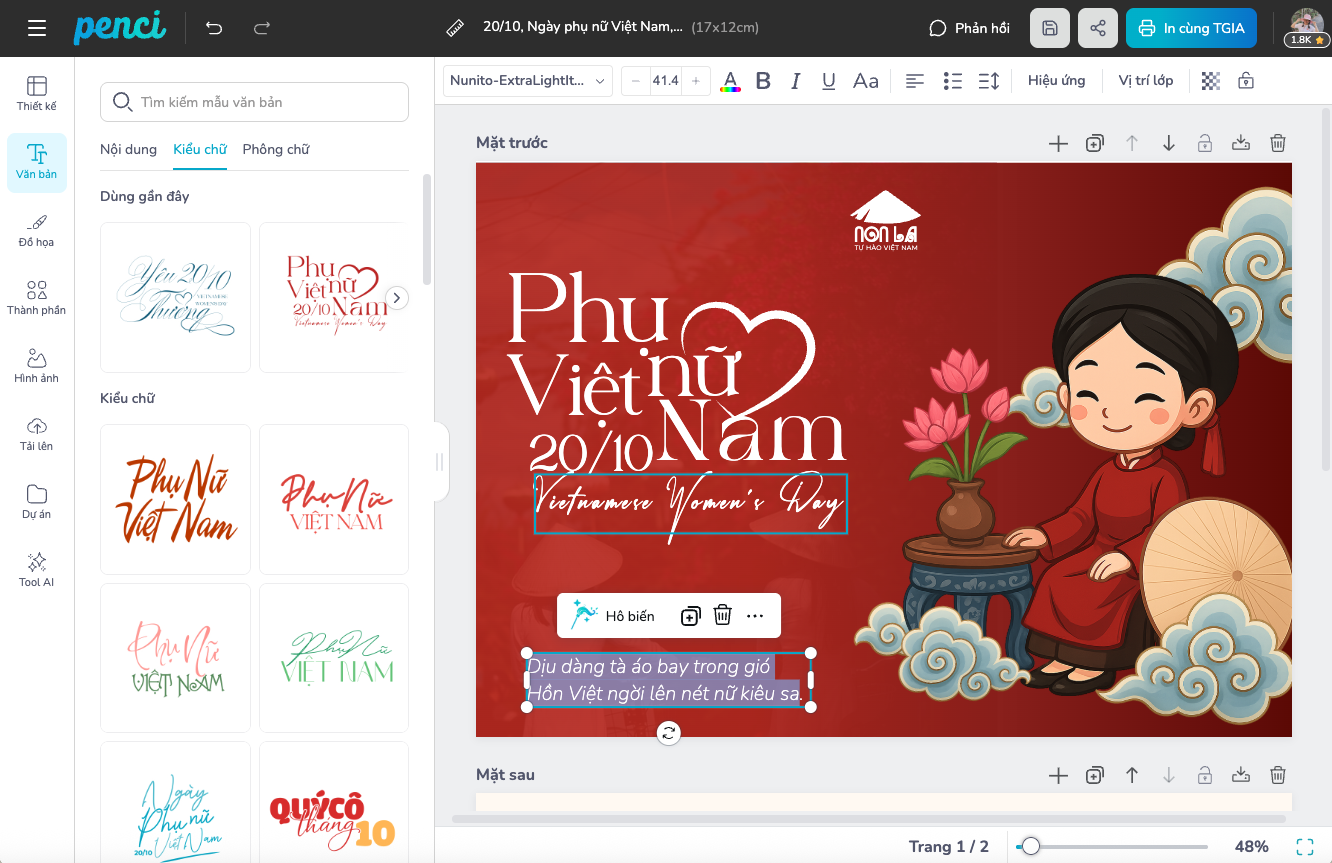
Task: Open the Tool AI sidebar panel
Action: pos(37,569)
